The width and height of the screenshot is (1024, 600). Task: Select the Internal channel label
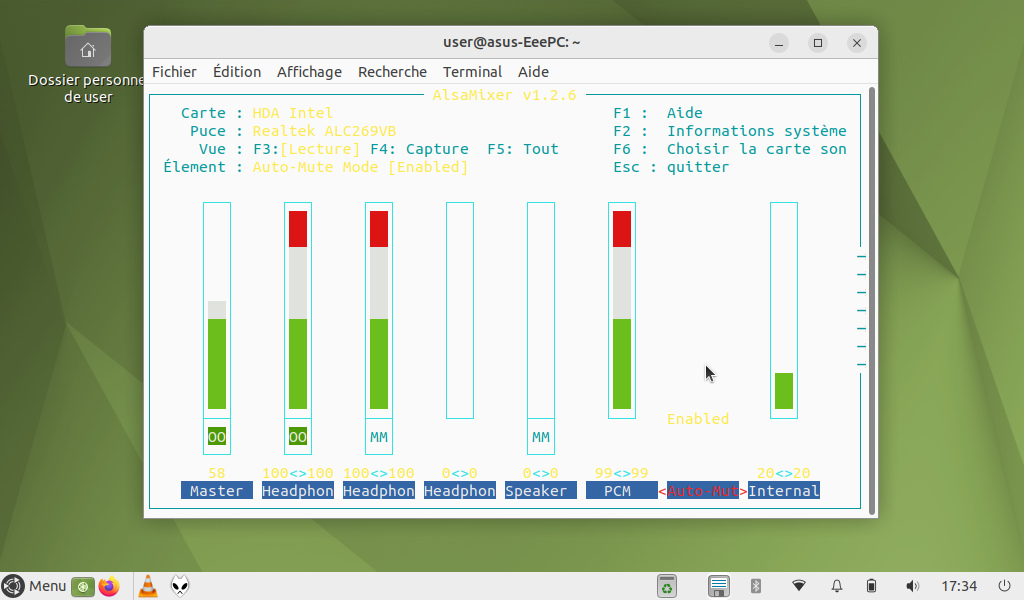[784, 491]
